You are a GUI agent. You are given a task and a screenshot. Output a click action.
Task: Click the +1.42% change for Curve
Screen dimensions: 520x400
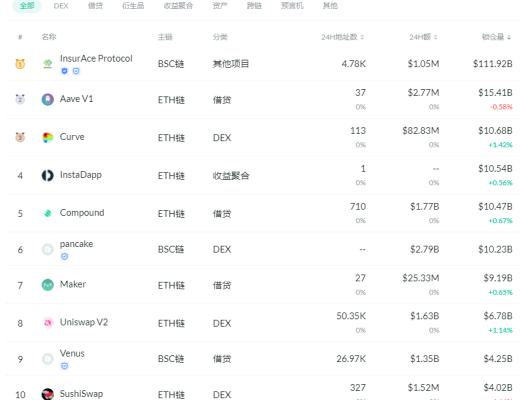500,145
